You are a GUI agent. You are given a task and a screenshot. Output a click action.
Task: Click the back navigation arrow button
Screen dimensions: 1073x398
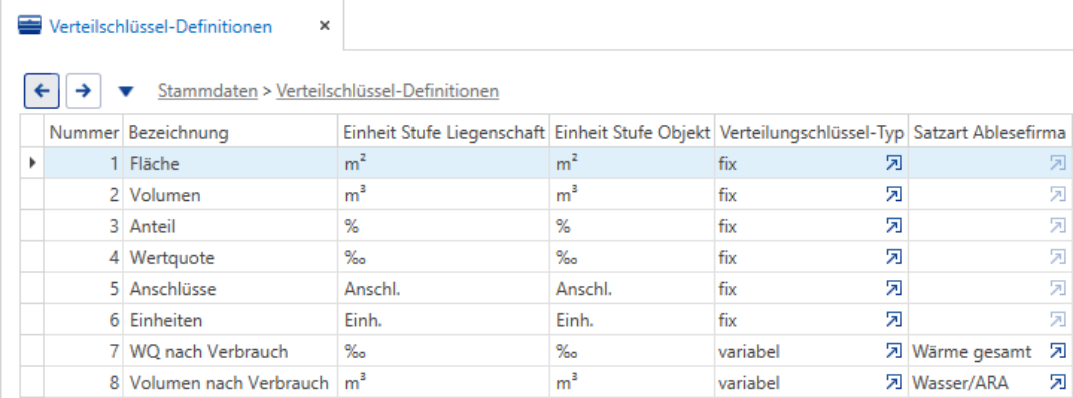[x=42, y=91]
